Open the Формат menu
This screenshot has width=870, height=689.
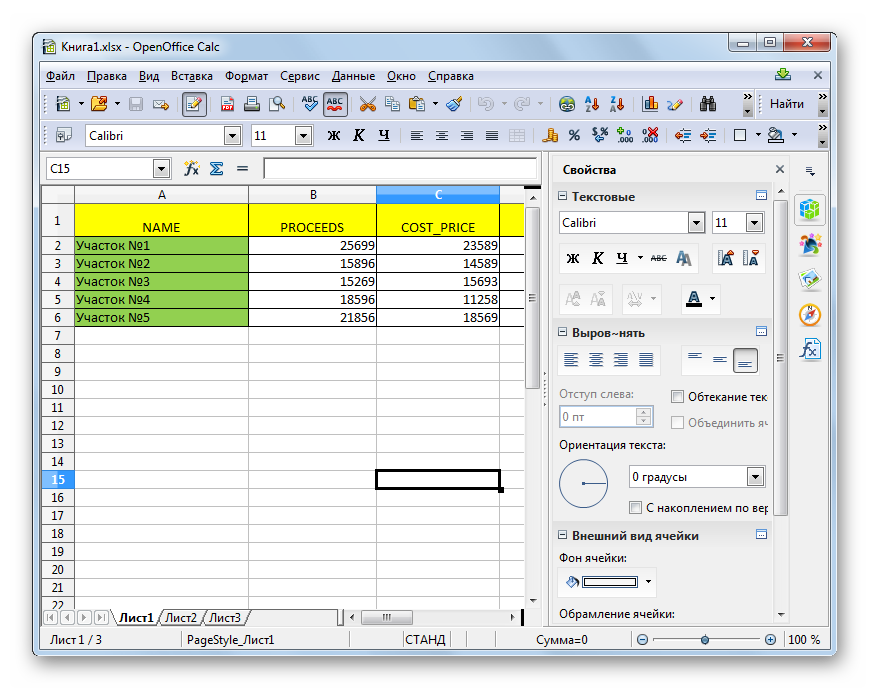coord(246,76)
